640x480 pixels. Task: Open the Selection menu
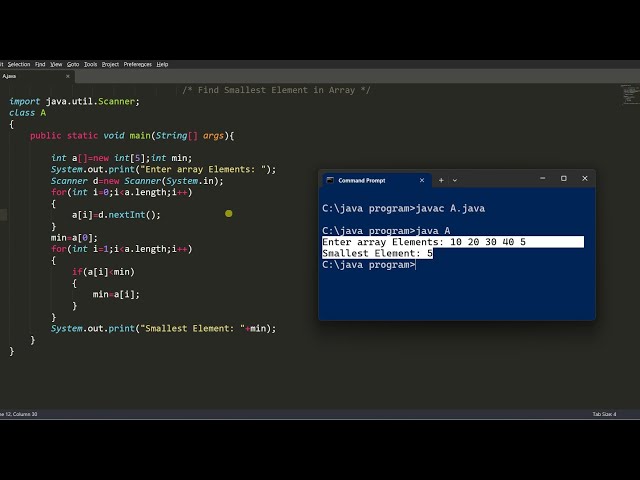[19, 64]
